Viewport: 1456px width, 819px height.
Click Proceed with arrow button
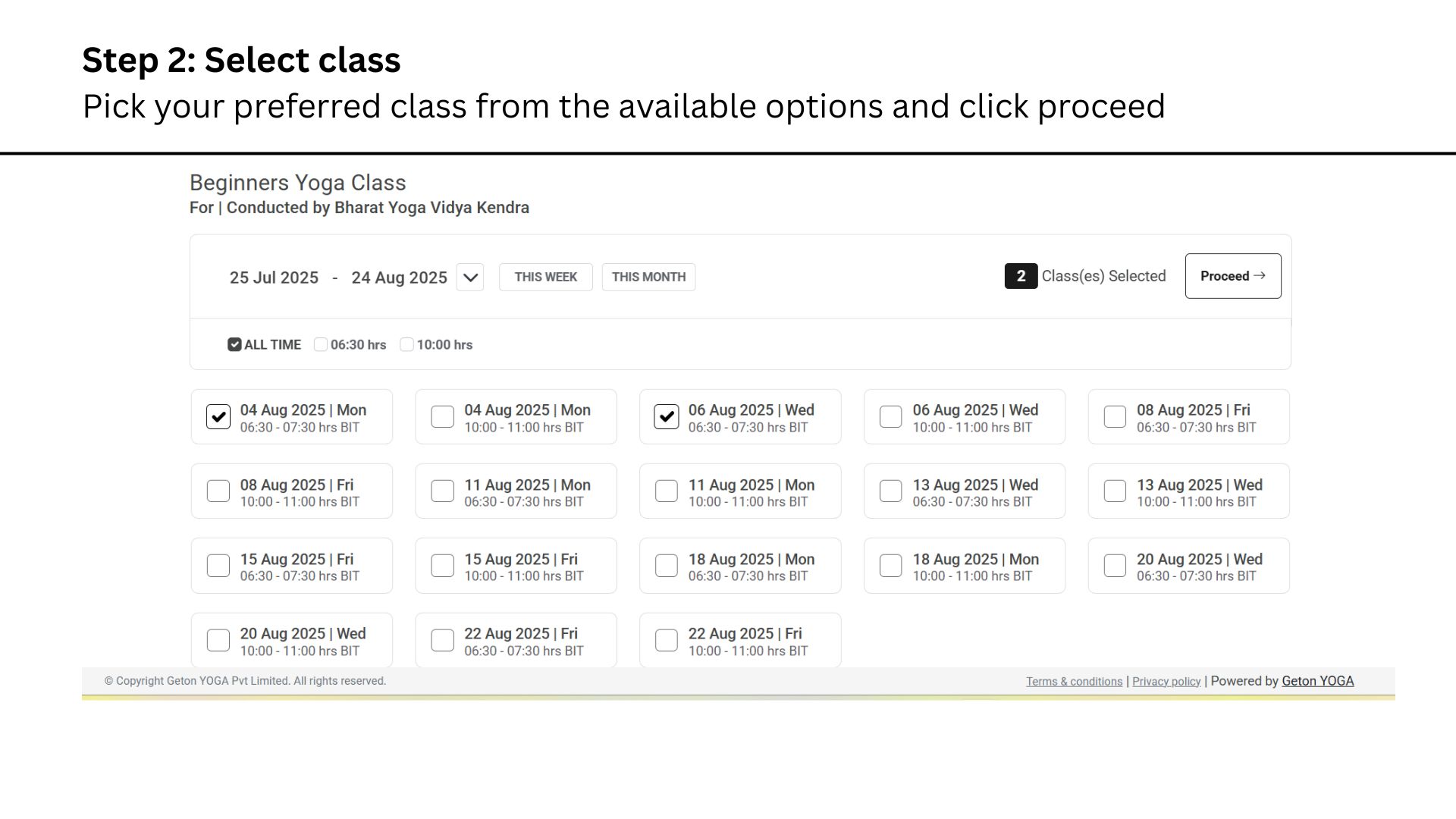coord(1233,276)
